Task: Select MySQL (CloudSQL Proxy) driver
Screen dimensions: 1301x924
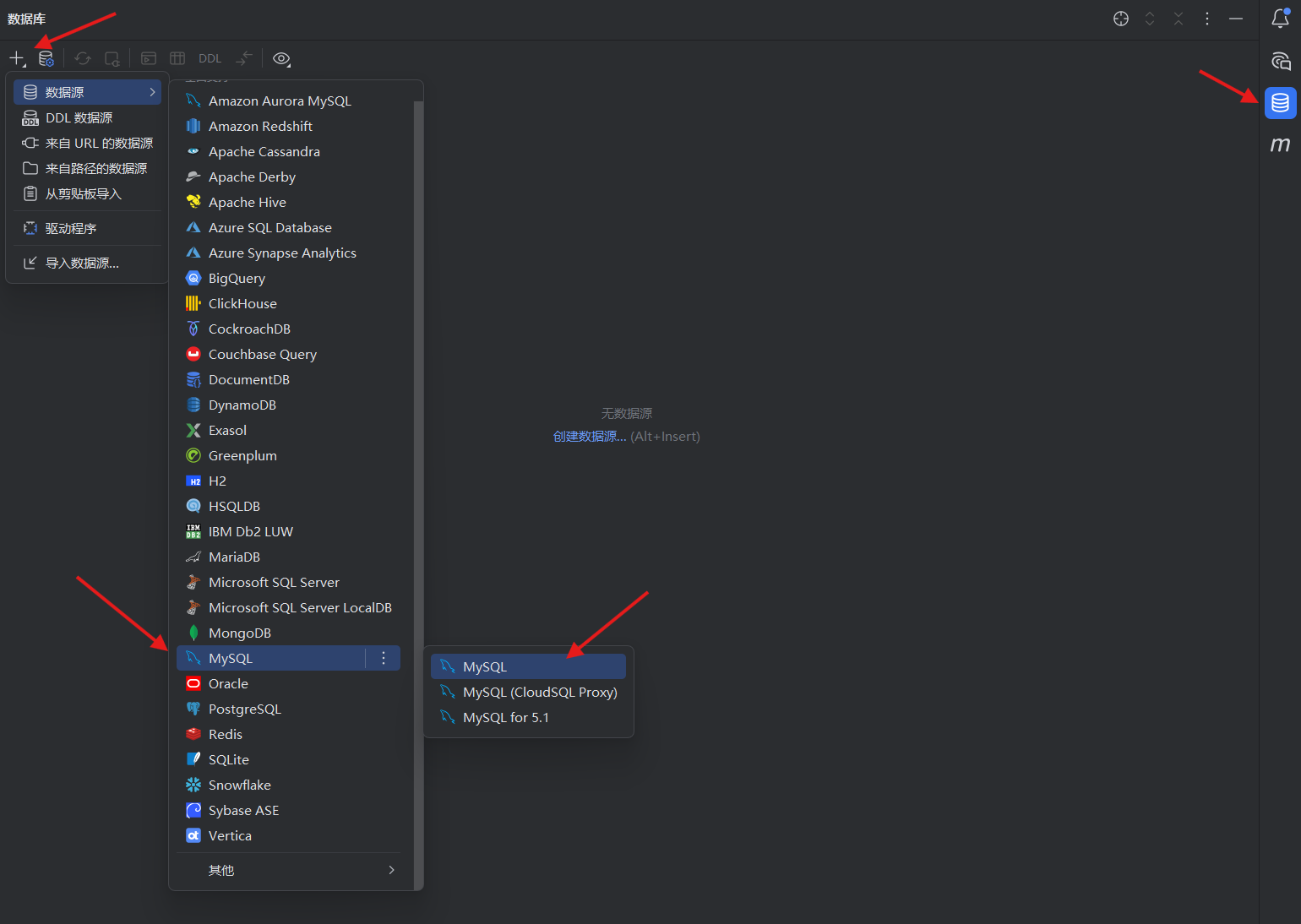Action: coord(528,692)
